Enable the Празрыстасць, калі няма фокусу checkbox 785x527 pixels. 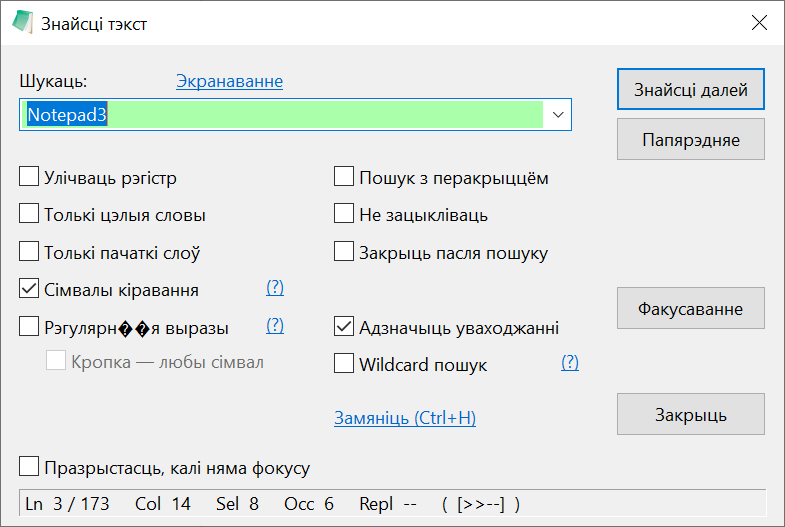click(x=29, y=466)
